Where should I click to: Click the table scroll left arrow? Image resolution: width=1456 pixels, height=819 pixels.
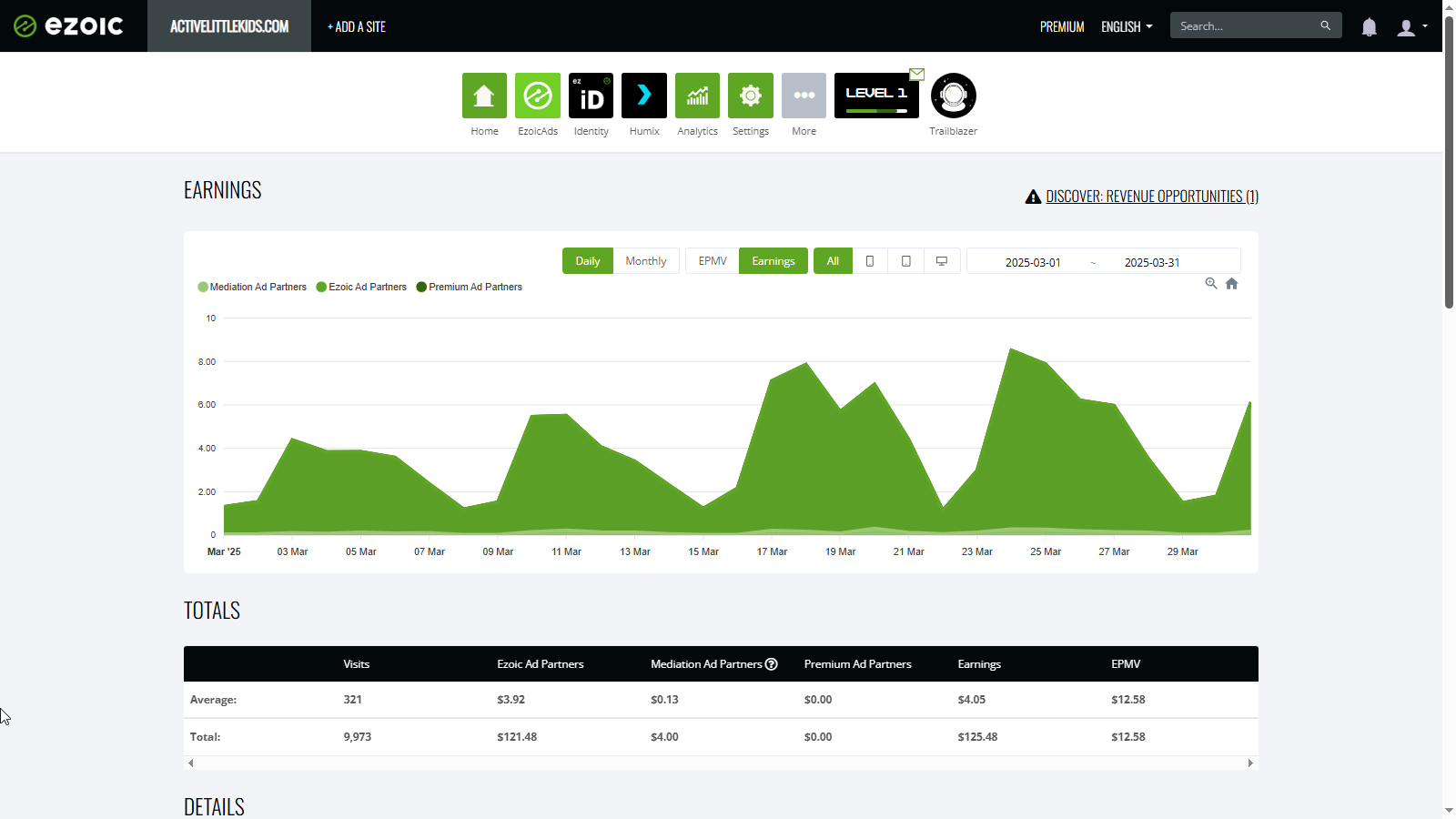[x=190, y=763]
